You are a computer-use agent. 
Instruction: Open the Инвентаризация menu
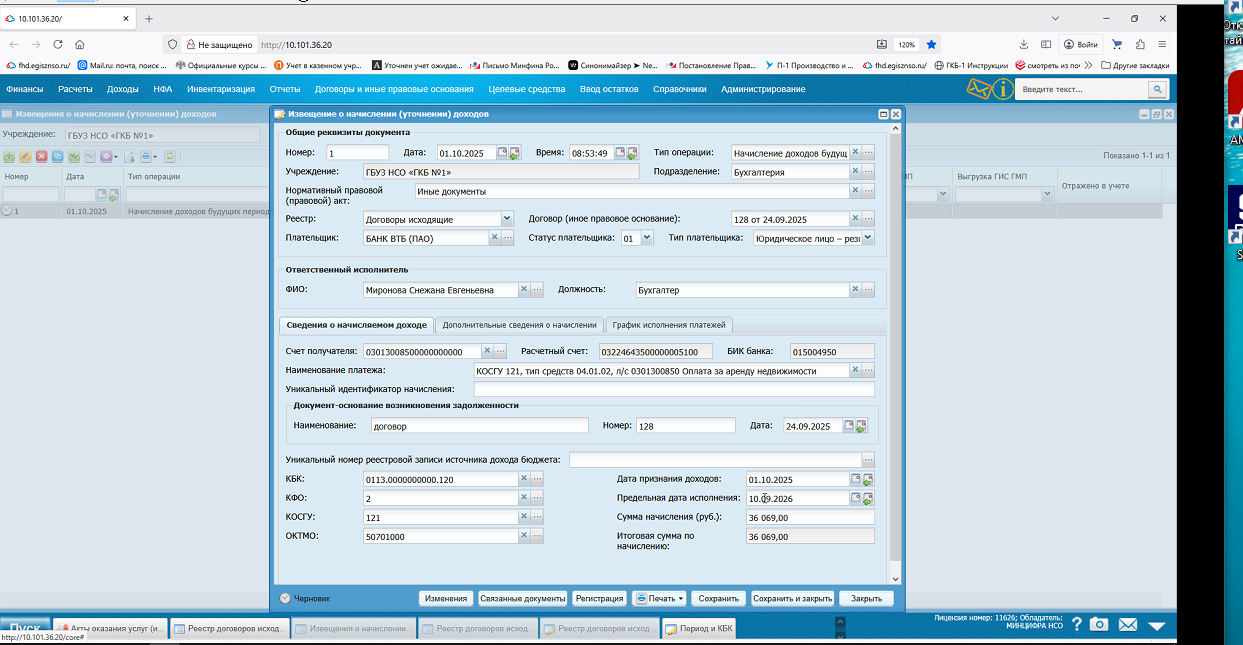point(221,89)
